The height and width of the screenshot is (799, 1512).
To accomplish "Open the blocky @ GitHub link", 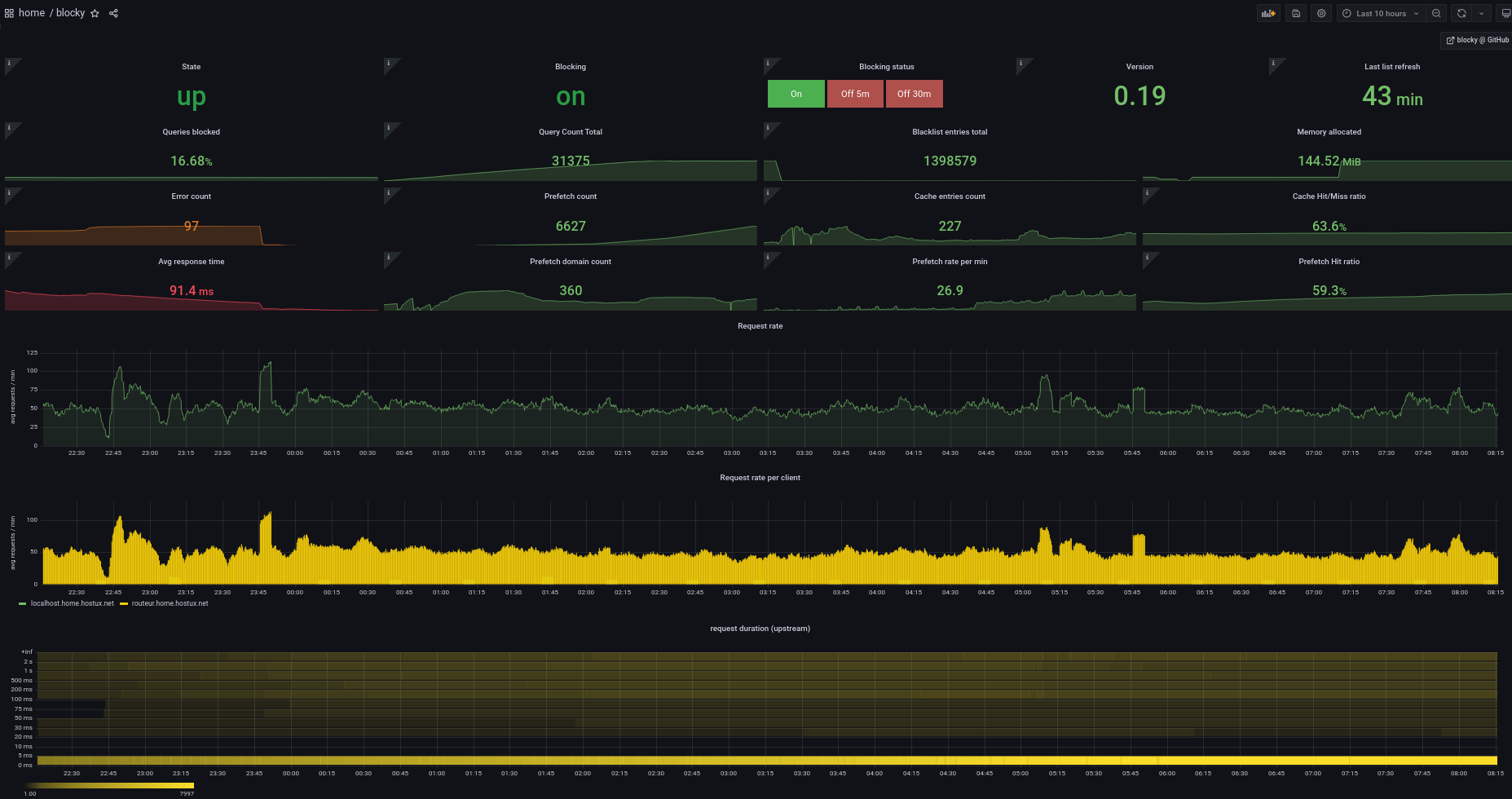I will point(1477,40).
